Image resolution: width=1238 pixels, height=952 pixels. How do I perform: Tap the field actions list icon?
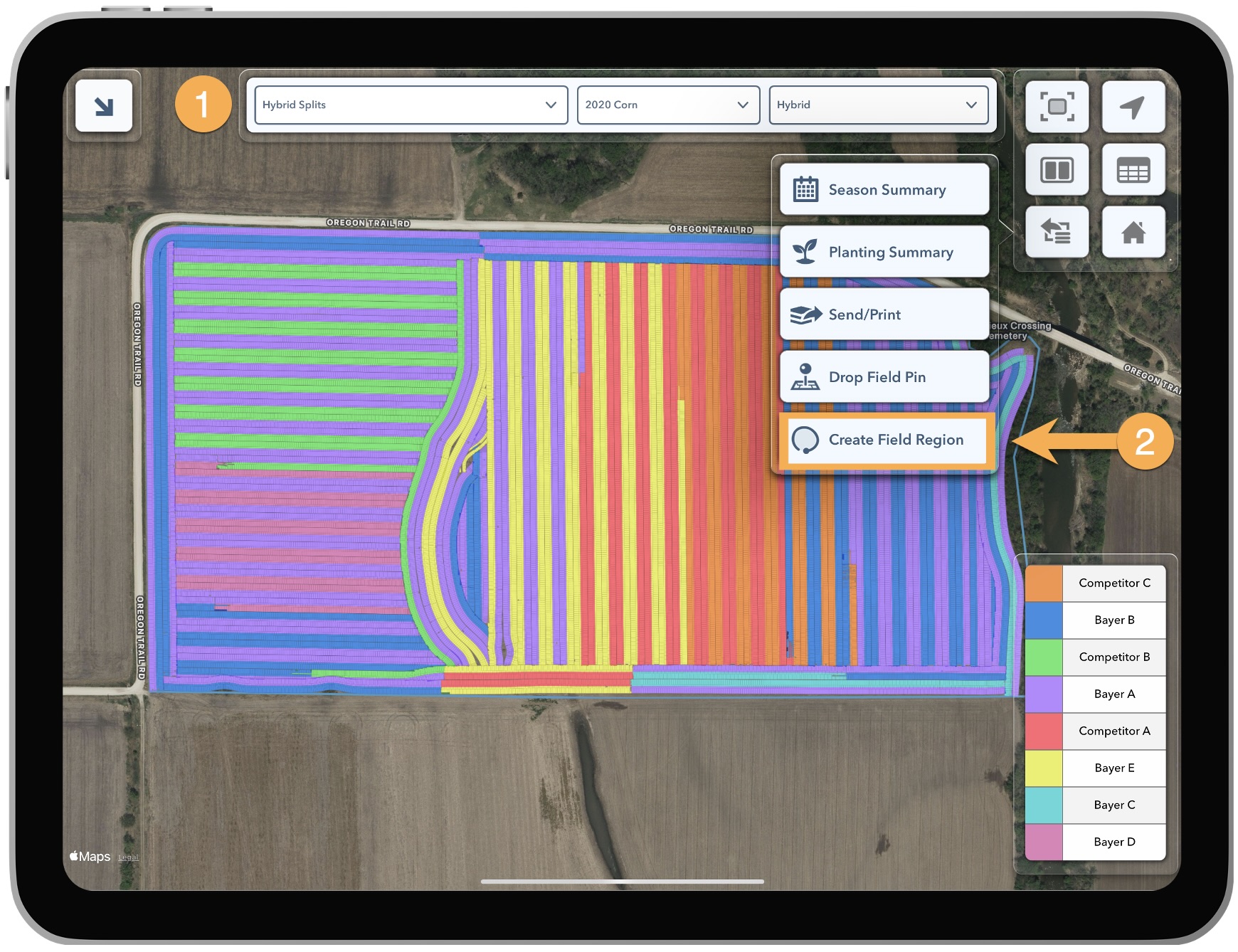pos(1057,232)
